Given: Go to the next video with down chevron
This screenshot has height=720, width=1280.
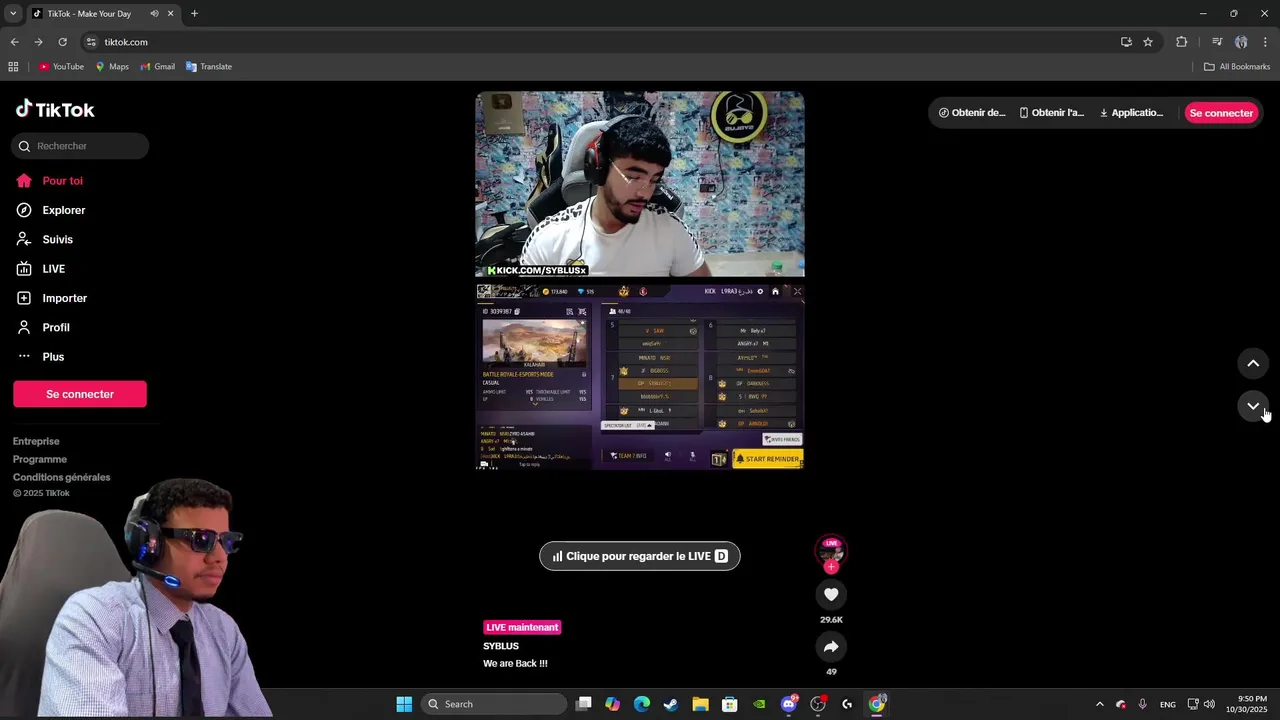Looking at the screenshot, I should tap(1253, 406).
